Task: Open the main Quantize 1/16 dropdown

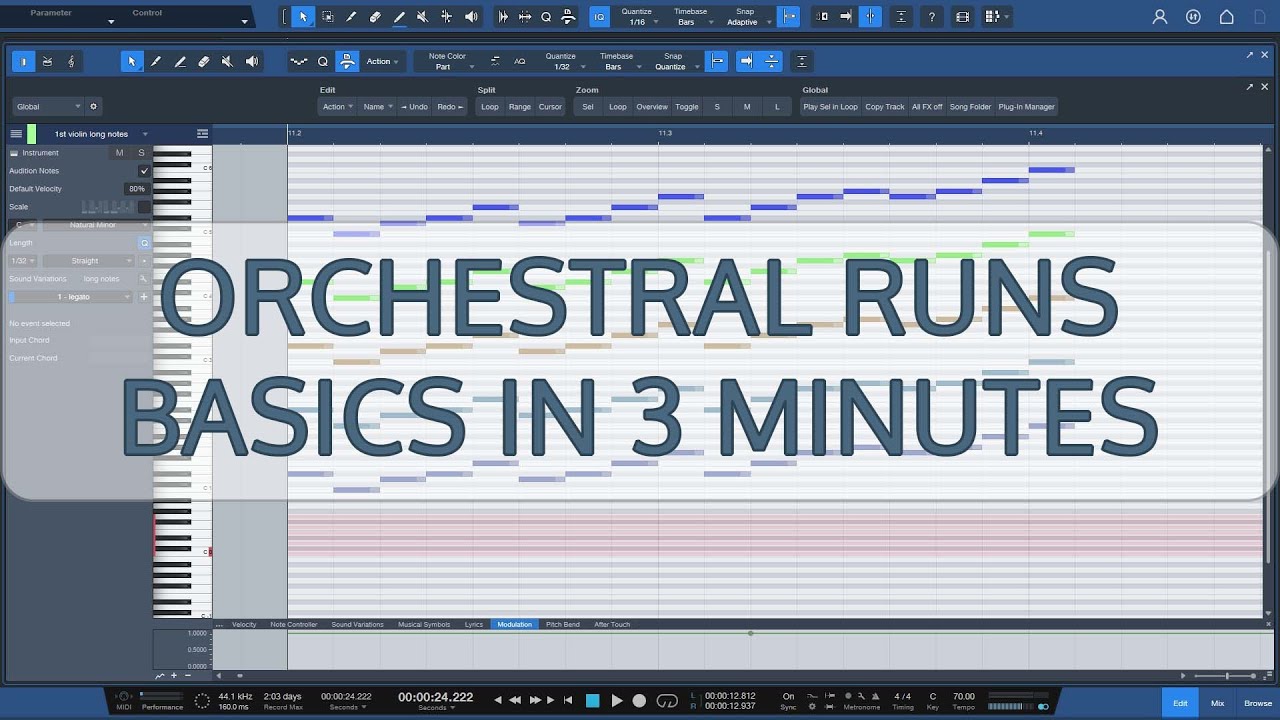Action: (637, 17)
